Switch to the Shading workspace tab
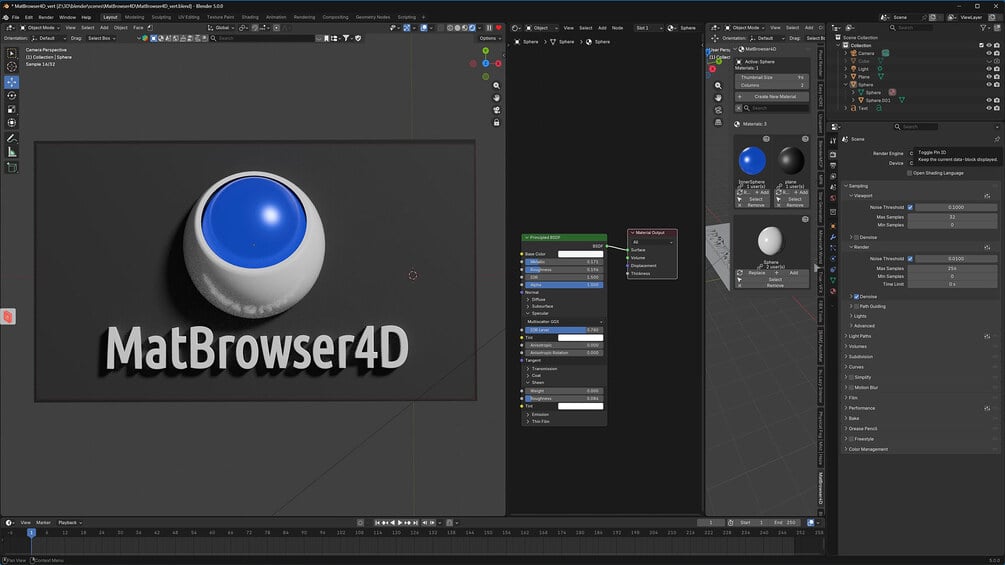 [250, 17]
